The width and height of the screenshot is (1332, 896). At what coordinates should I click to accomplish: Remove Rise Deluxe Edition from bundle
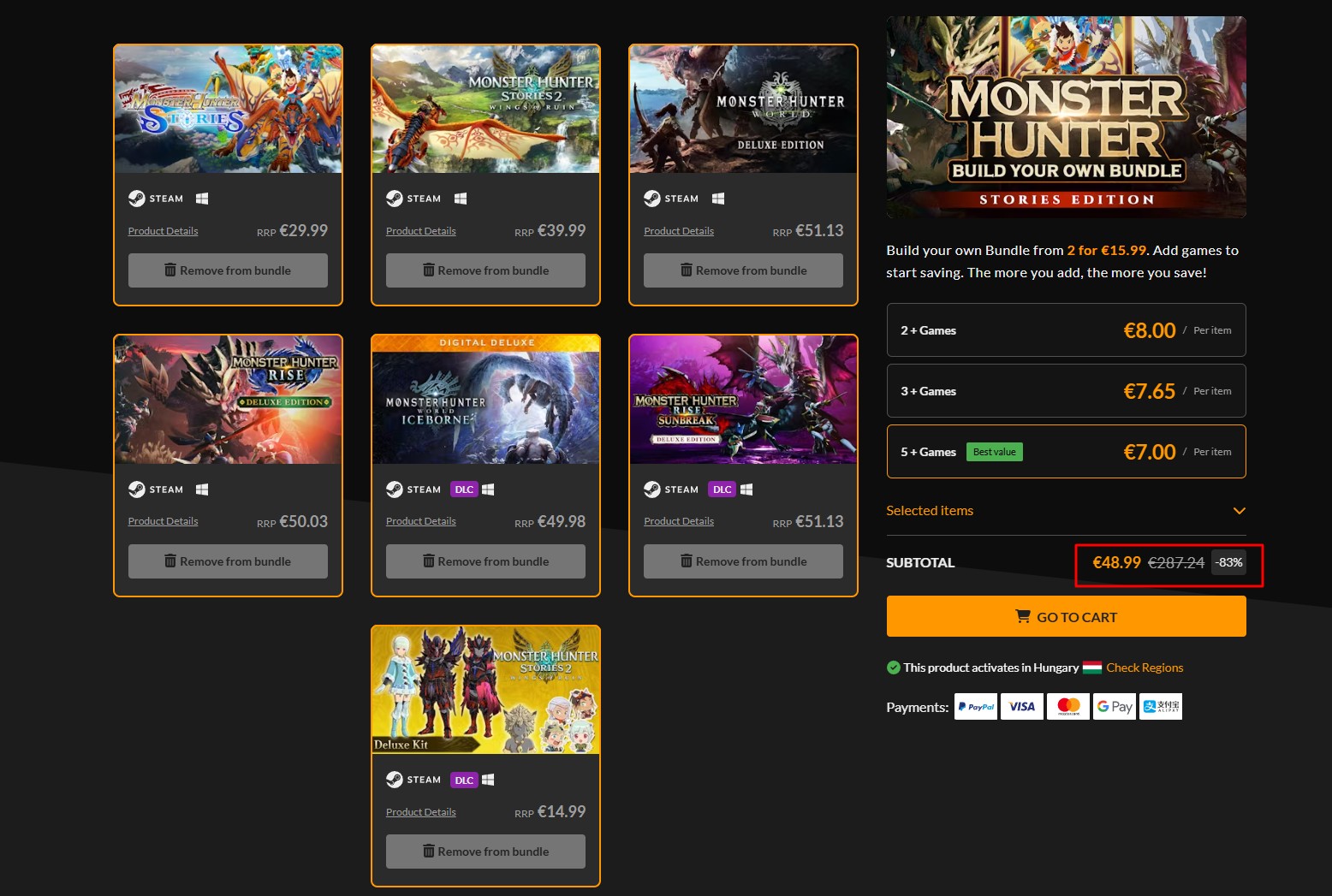coord(228,561)
